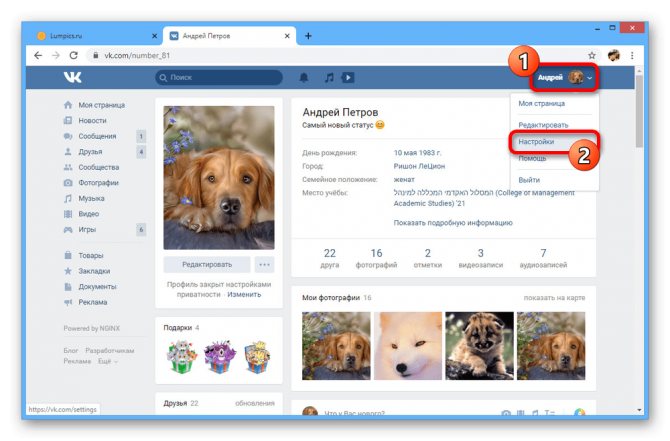
Task: Open Сообщения in the left sidebar
Action: click(x=97, y=136)
